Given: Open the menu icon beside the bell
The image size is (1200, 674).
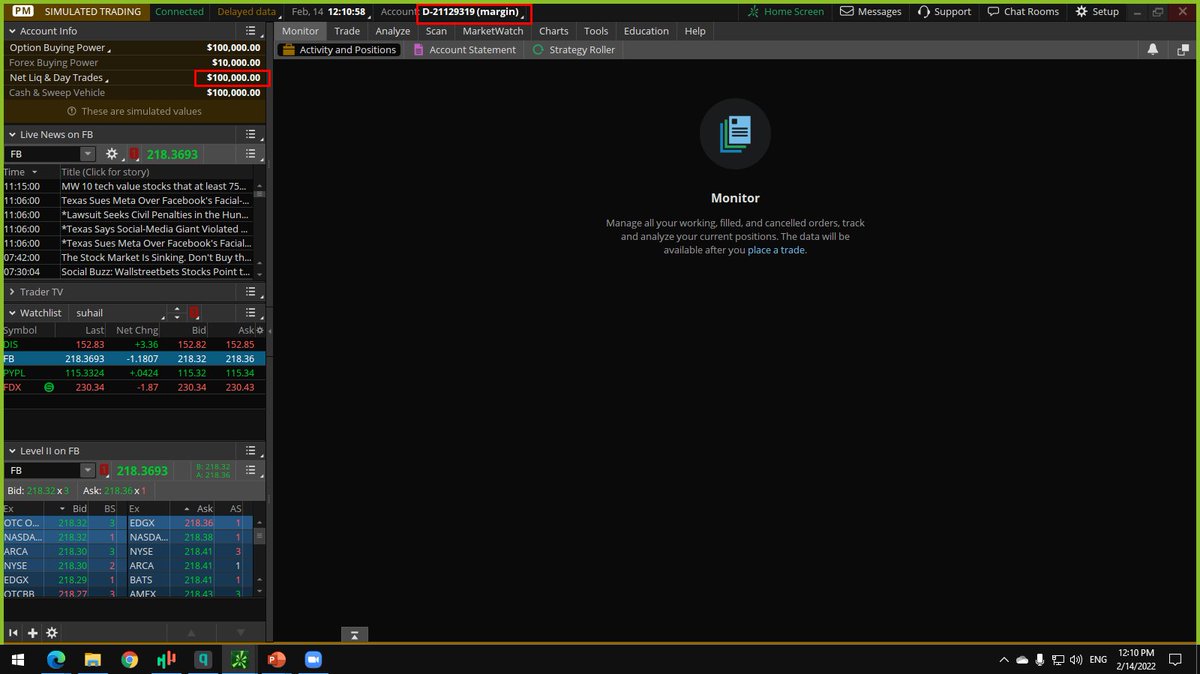Looking at the screenshot, I should (x=1182, y=49).
